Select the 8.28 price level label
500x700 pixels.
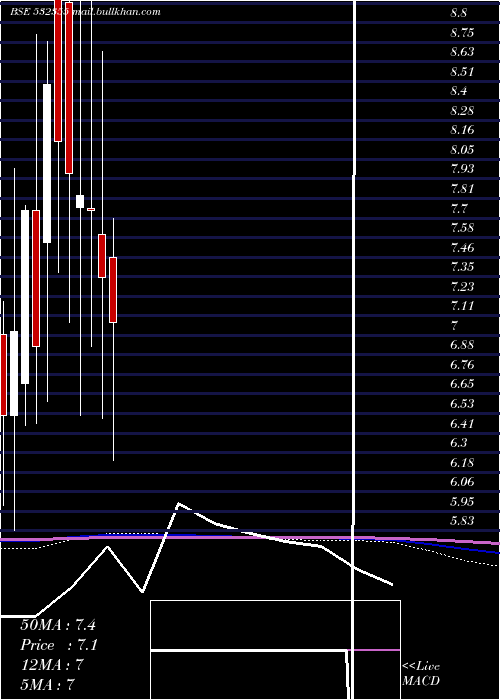coord(462,110)
